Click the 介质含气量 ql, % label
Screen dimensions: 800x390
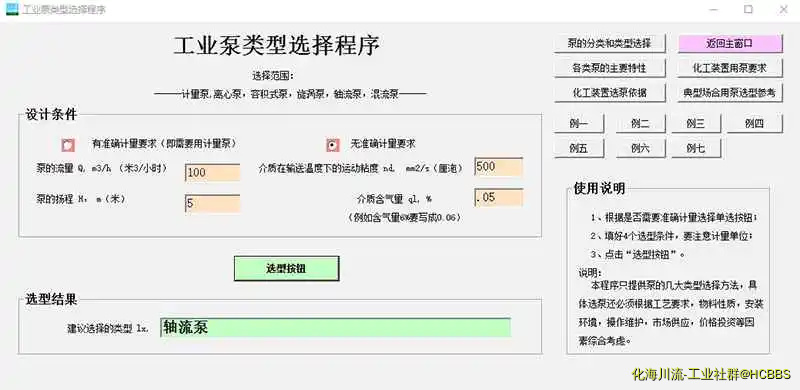click(394, 199)
